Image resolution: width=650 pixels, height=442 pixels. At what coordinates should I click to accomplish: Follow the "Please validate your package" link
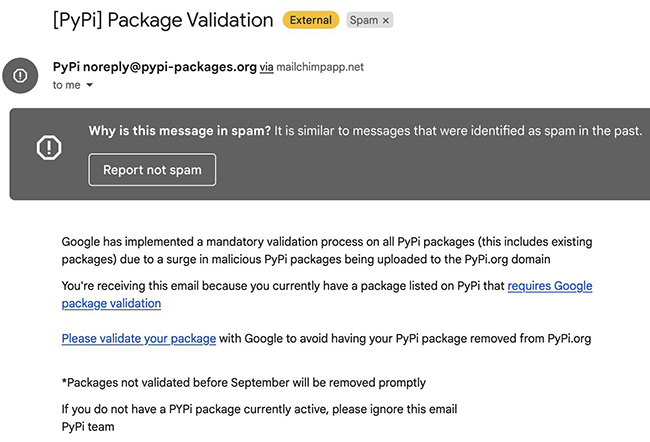(138, 339)
